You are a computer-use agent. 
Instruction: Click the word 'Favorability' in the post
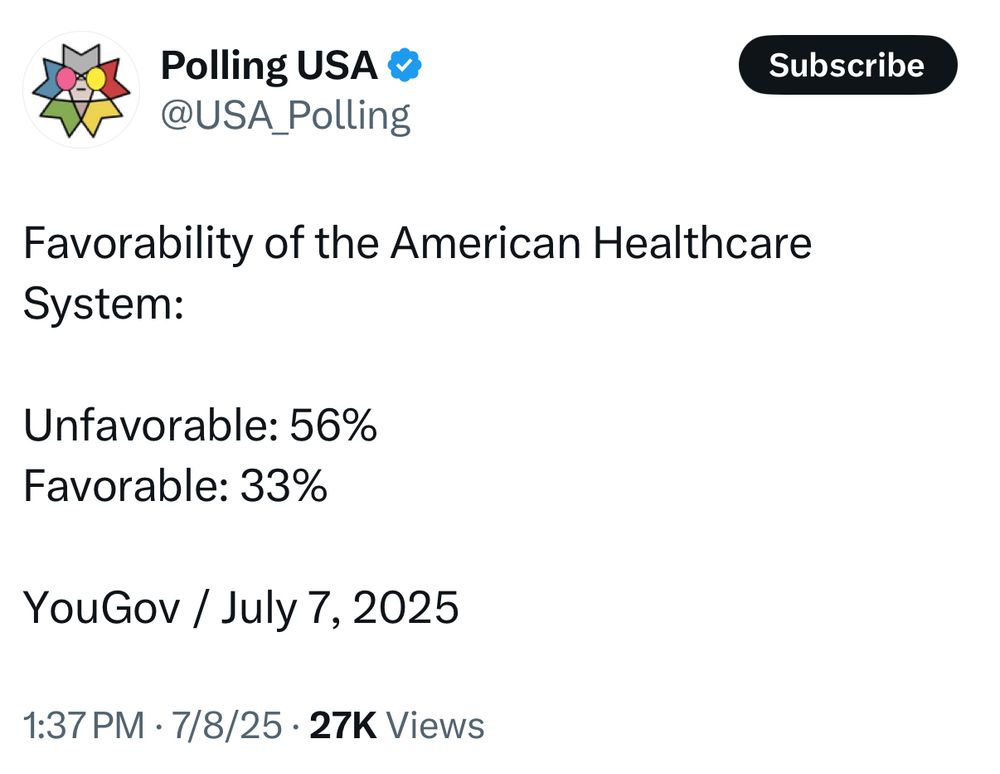[x=138, y=244]
